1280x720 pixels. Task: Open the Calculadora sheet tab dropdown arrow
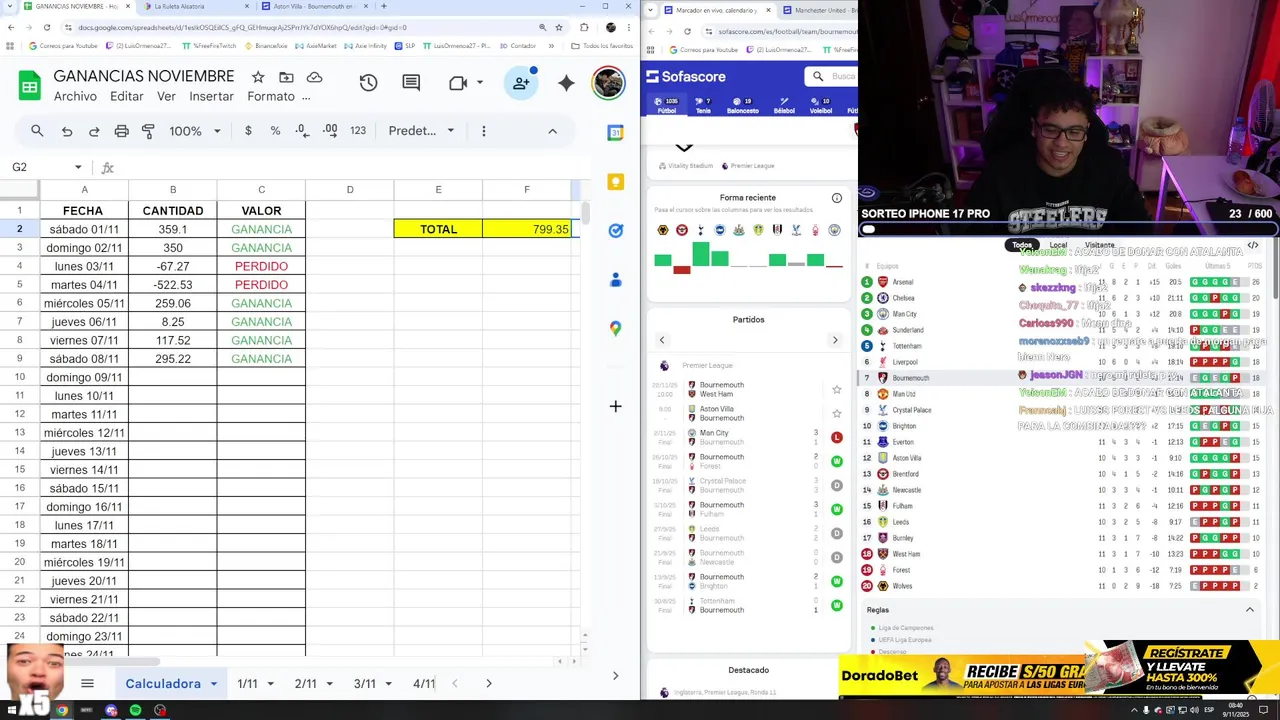pyautogui.click(x=214, y=684)
